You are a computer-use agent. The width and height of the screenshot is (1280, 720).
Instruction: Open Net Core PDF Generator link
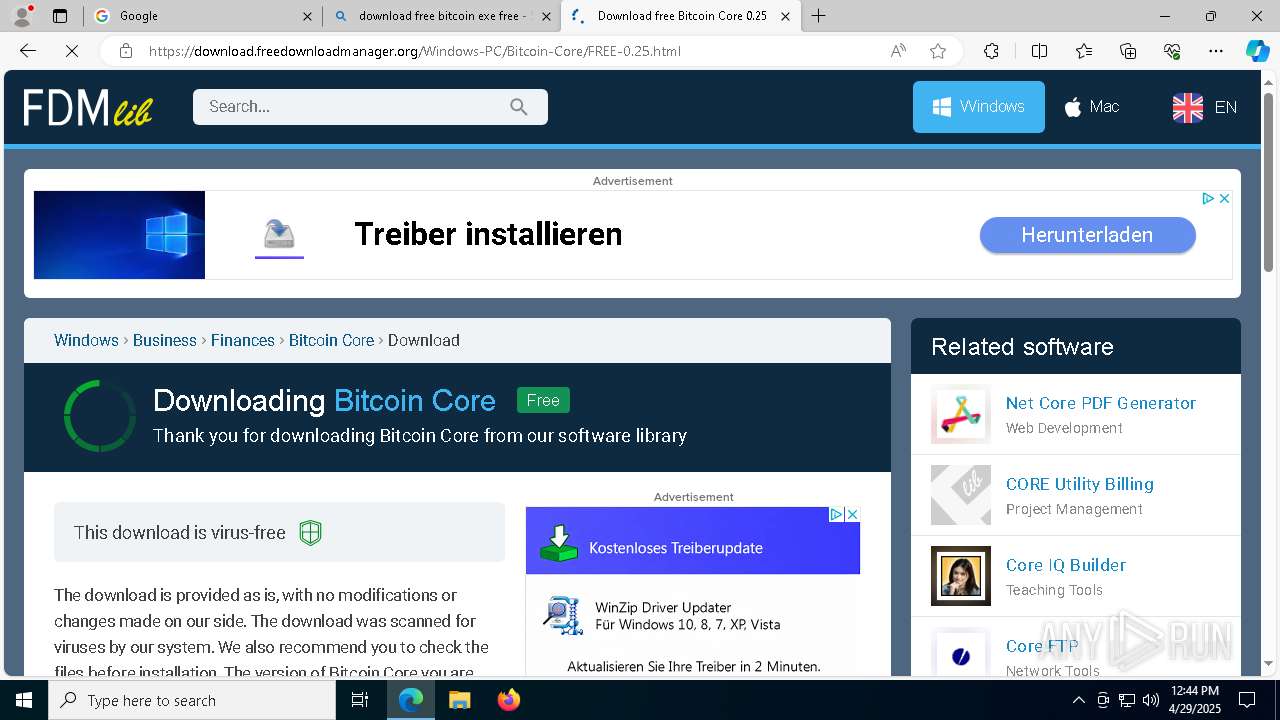[1101, 403]
